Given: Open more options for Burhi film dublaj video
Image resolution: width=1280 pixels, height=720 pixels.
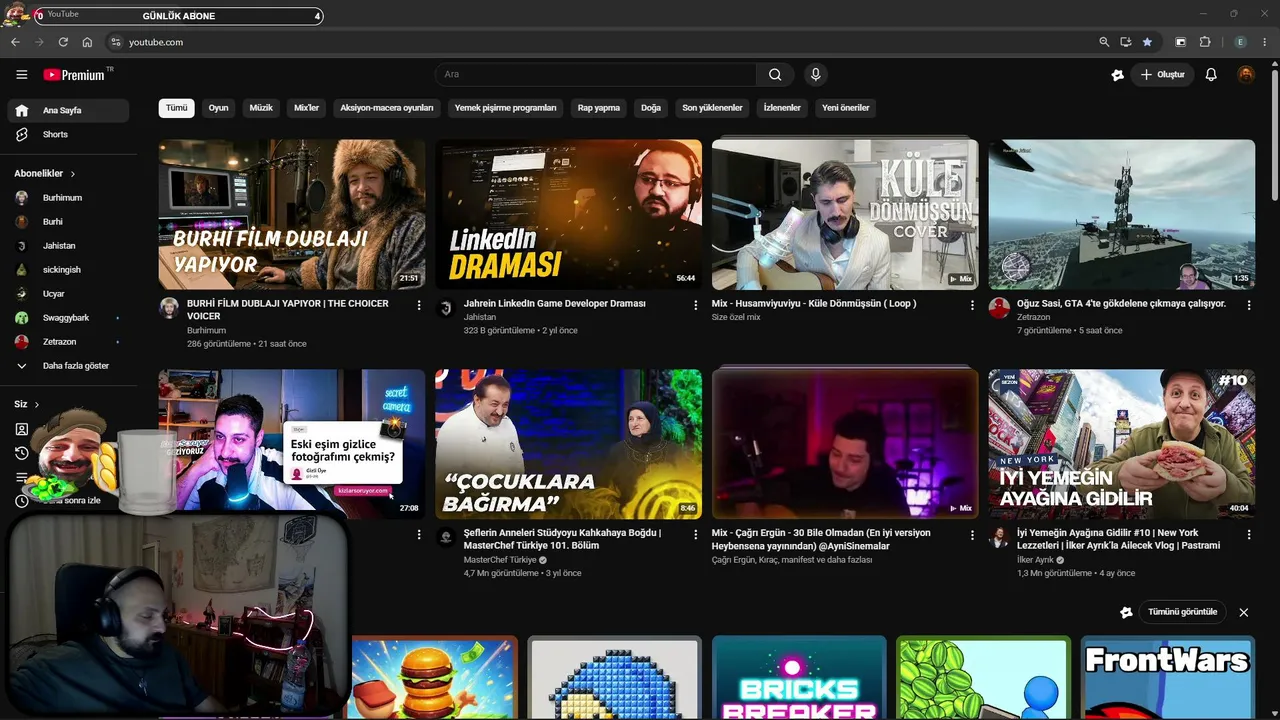Looking at the screenshot, I should 419,305.
